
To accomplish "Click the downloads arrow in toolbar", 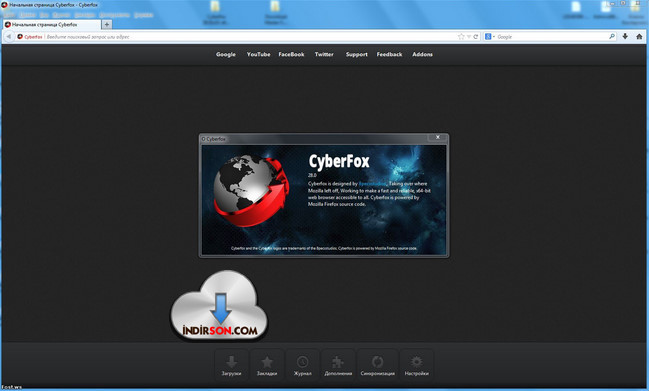I will click(625, 36).
